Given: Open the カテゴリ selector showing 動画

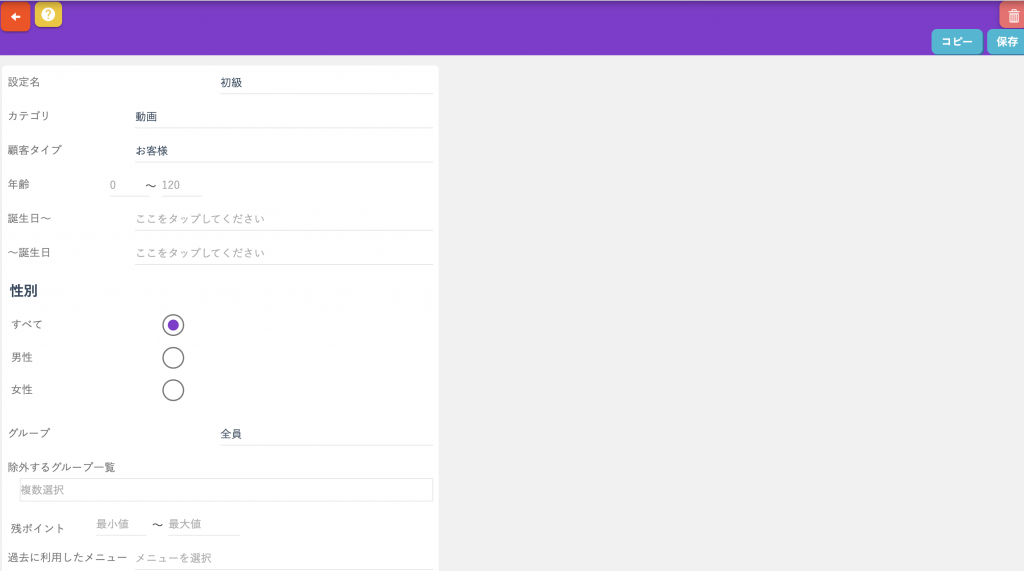Looking at the screenshot, I should [283, 117].
